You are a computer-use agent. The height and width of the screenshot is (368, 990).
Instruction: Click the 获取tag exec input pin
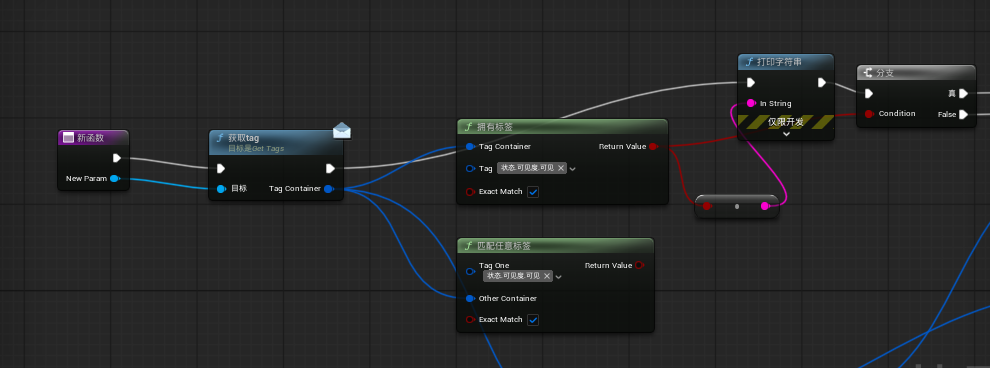(220, 169)
